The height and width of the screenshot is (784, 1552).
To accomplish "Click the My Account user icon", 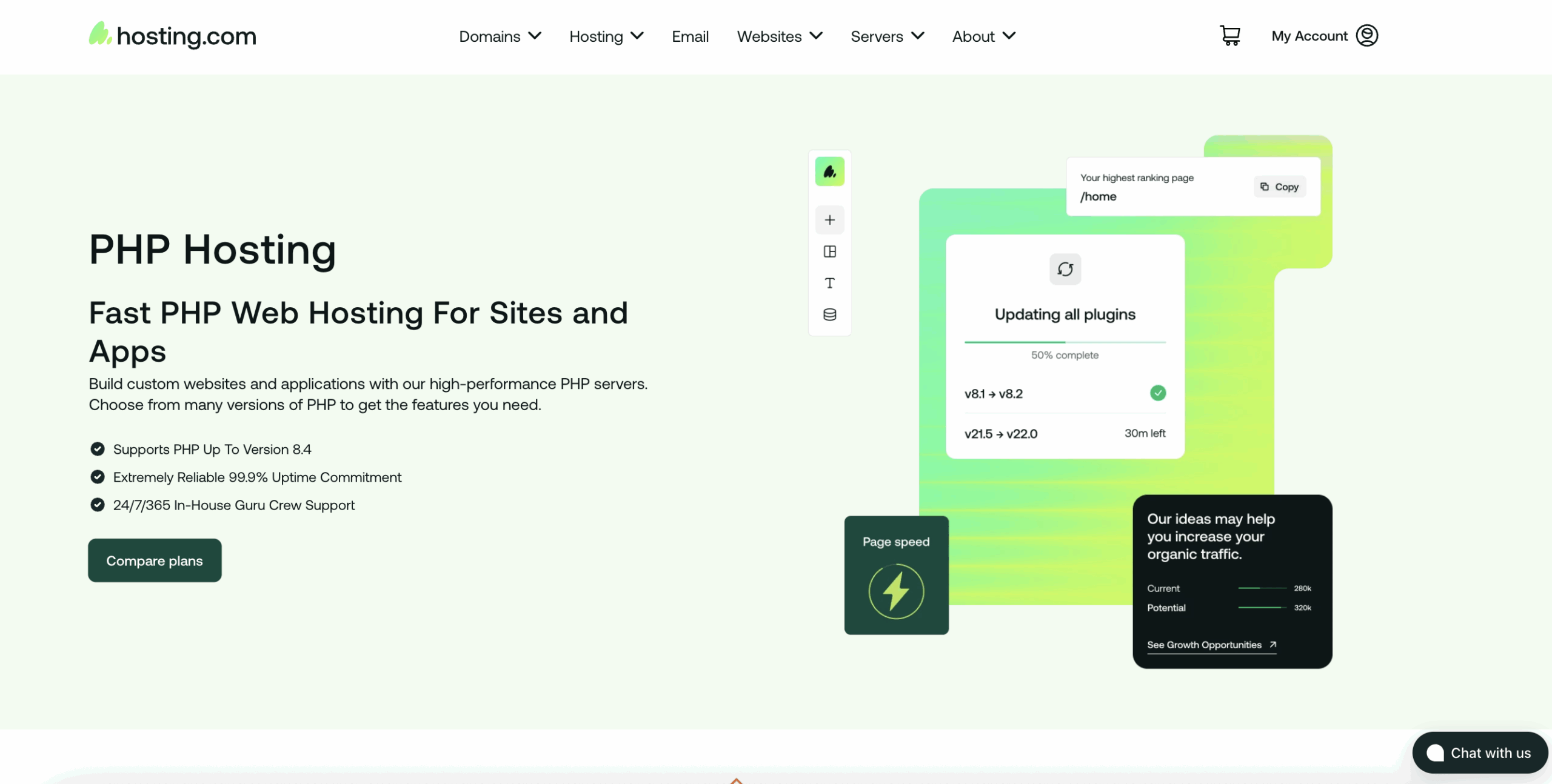I will tap(1366, 36).
